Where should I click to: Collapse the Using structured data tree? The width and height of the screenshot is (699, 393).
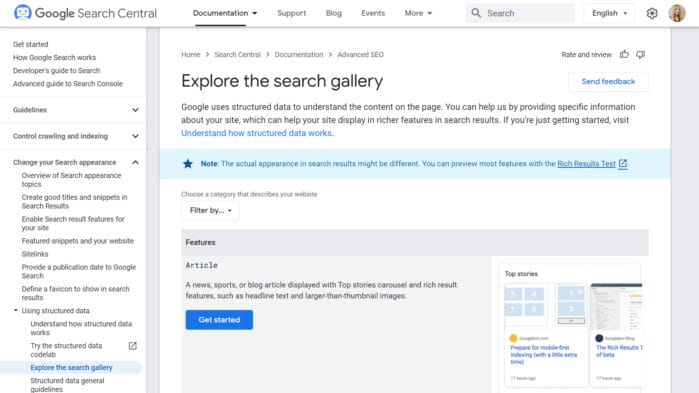pyautogui.click(x=16, y=311)
